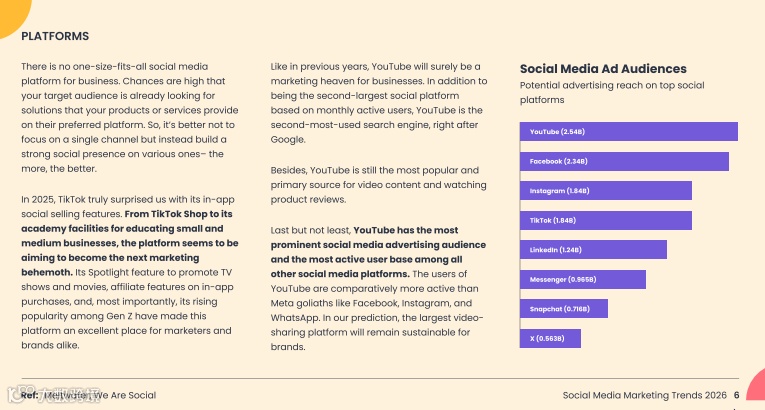The width and height of the screenshot is (765, 410).
Task: Select the X (0.563B) bar
Action: click(x=550, y=338)
